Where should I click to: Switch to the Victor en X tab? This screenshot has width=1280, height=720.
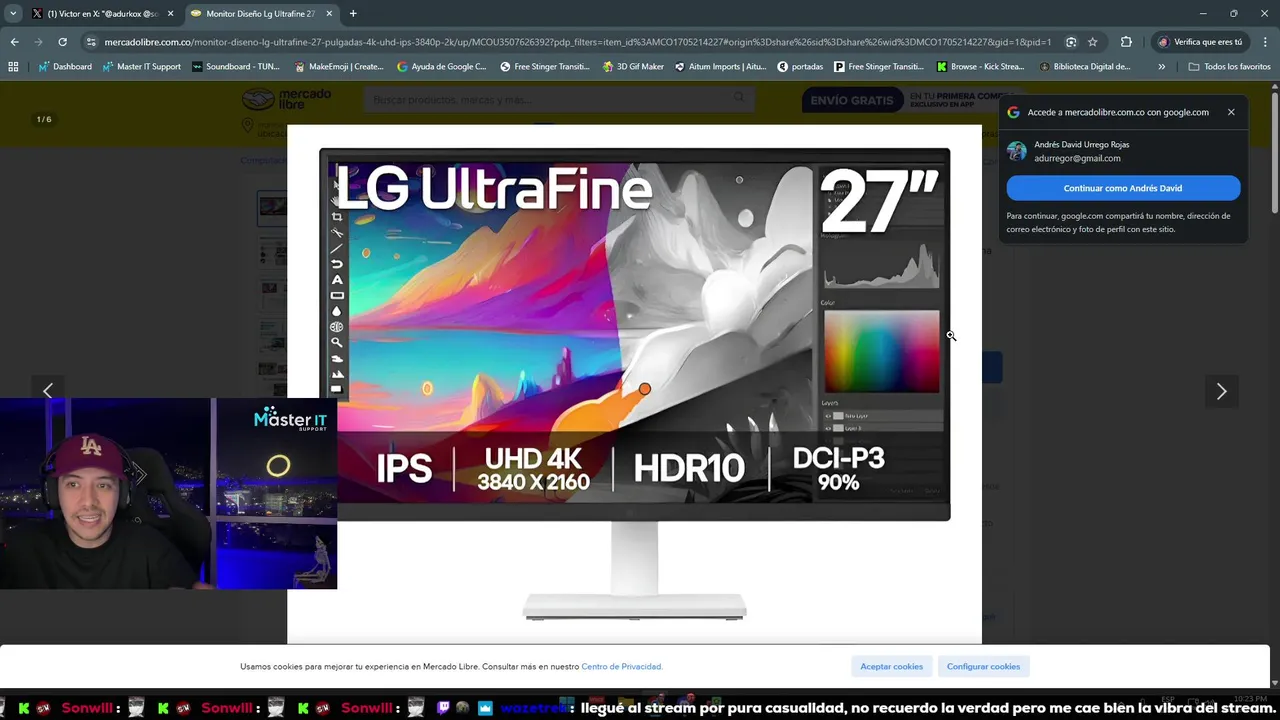[x=103, y=14]
